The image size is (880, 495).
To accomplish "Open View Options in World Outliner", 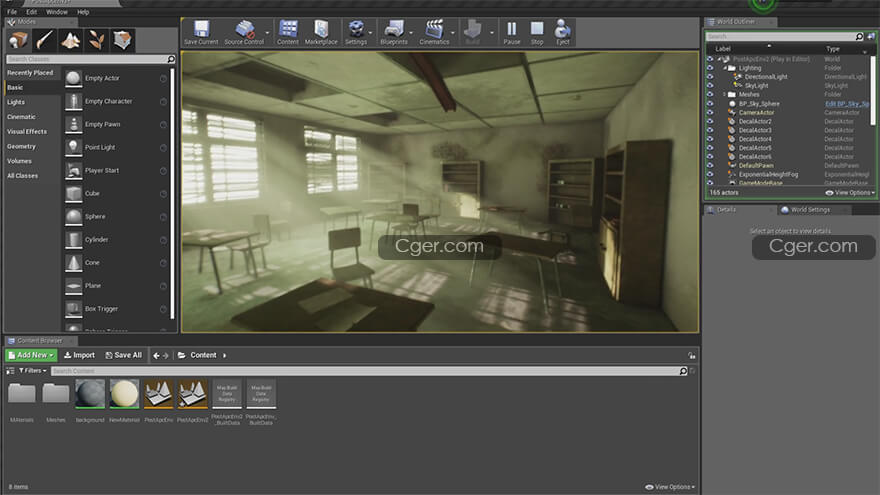I will point(850,192).
